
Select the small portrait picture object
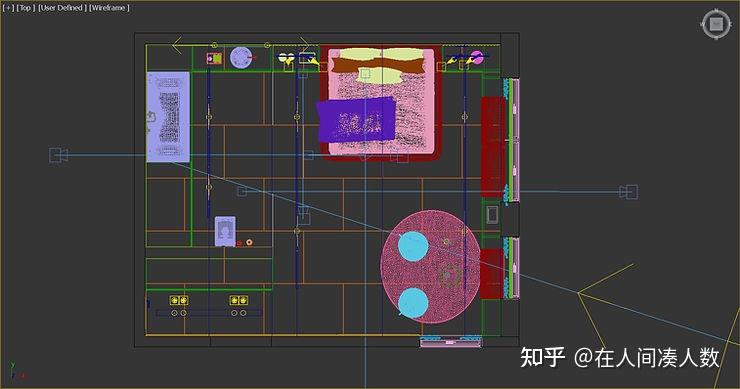pyautogui.click(x=225, y=231)
